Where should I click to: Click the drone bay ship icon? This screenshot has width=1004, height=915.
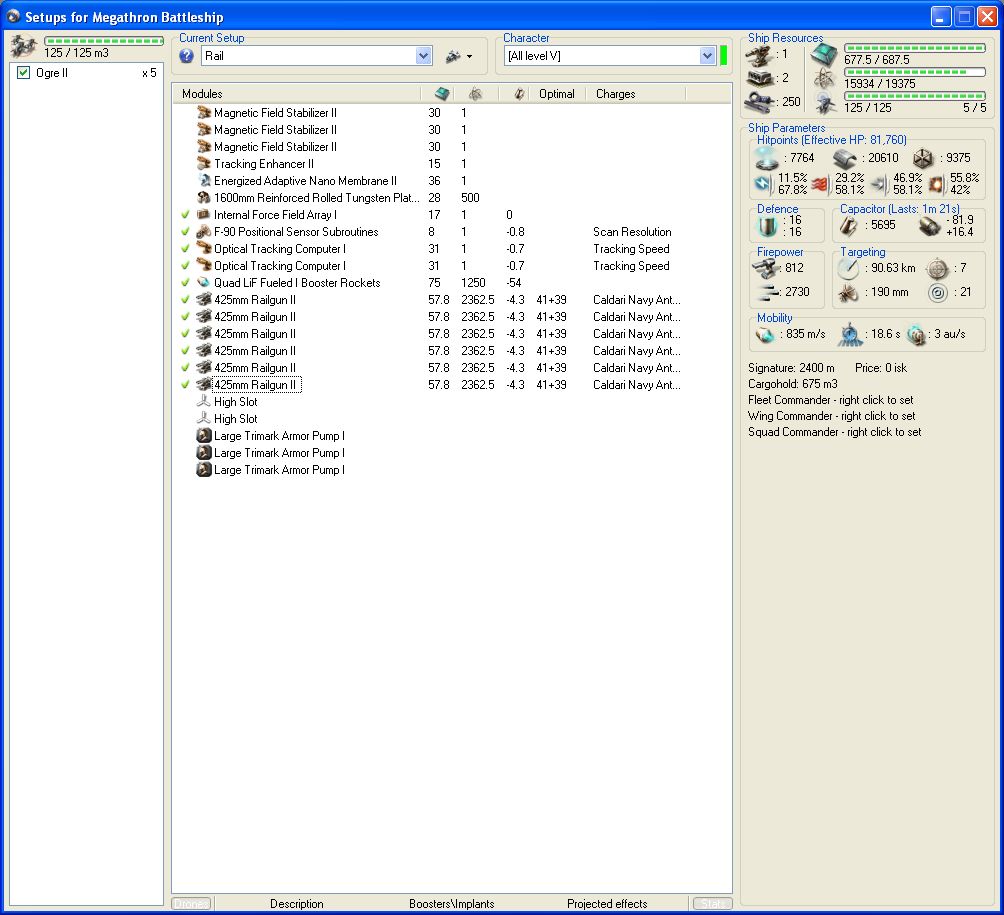pos(24,46)
